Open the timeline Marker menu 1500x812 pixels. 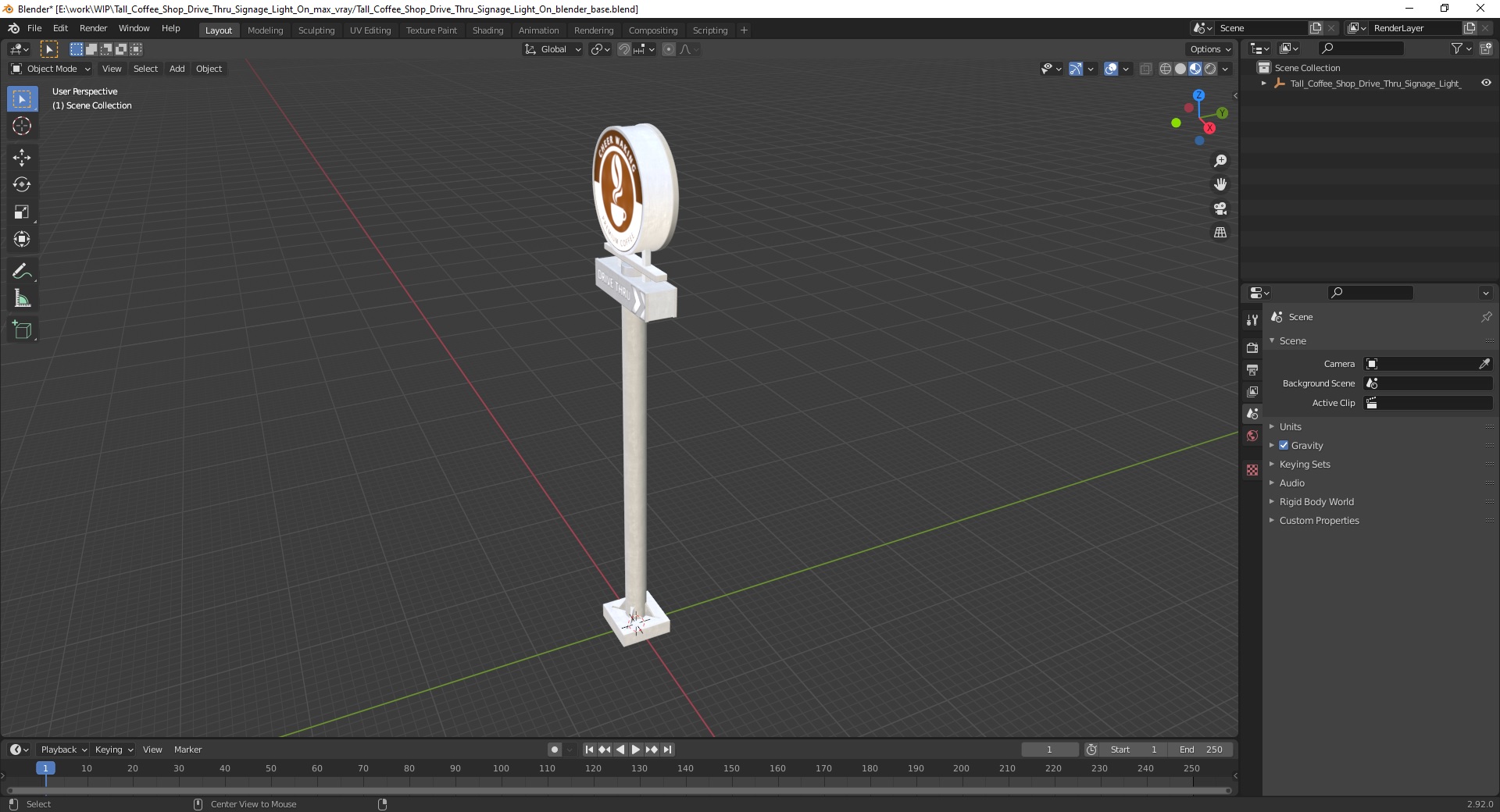(187, 750)
